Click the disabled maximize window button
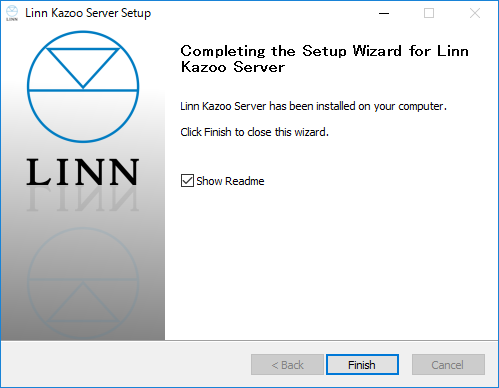 [429, 13]
